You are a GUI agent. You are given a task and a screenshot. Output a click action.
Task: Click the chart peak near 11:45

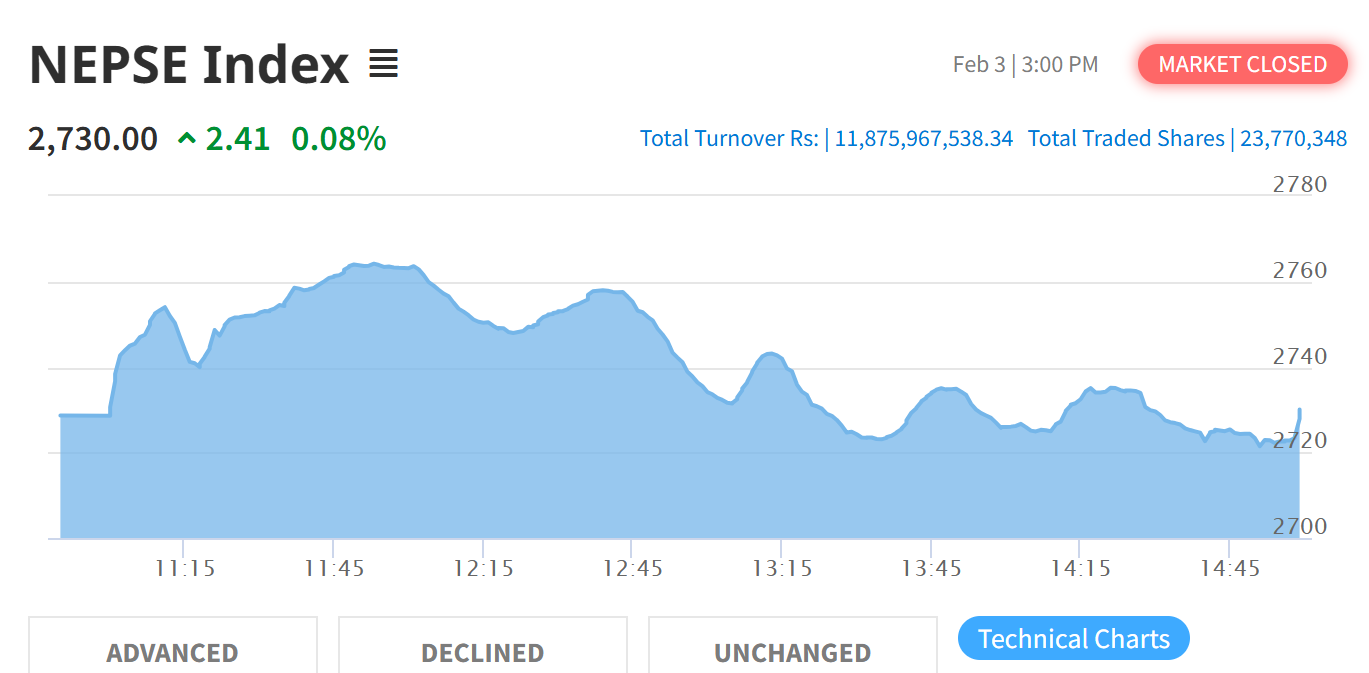pyautogui.click(x=372, y=264)
